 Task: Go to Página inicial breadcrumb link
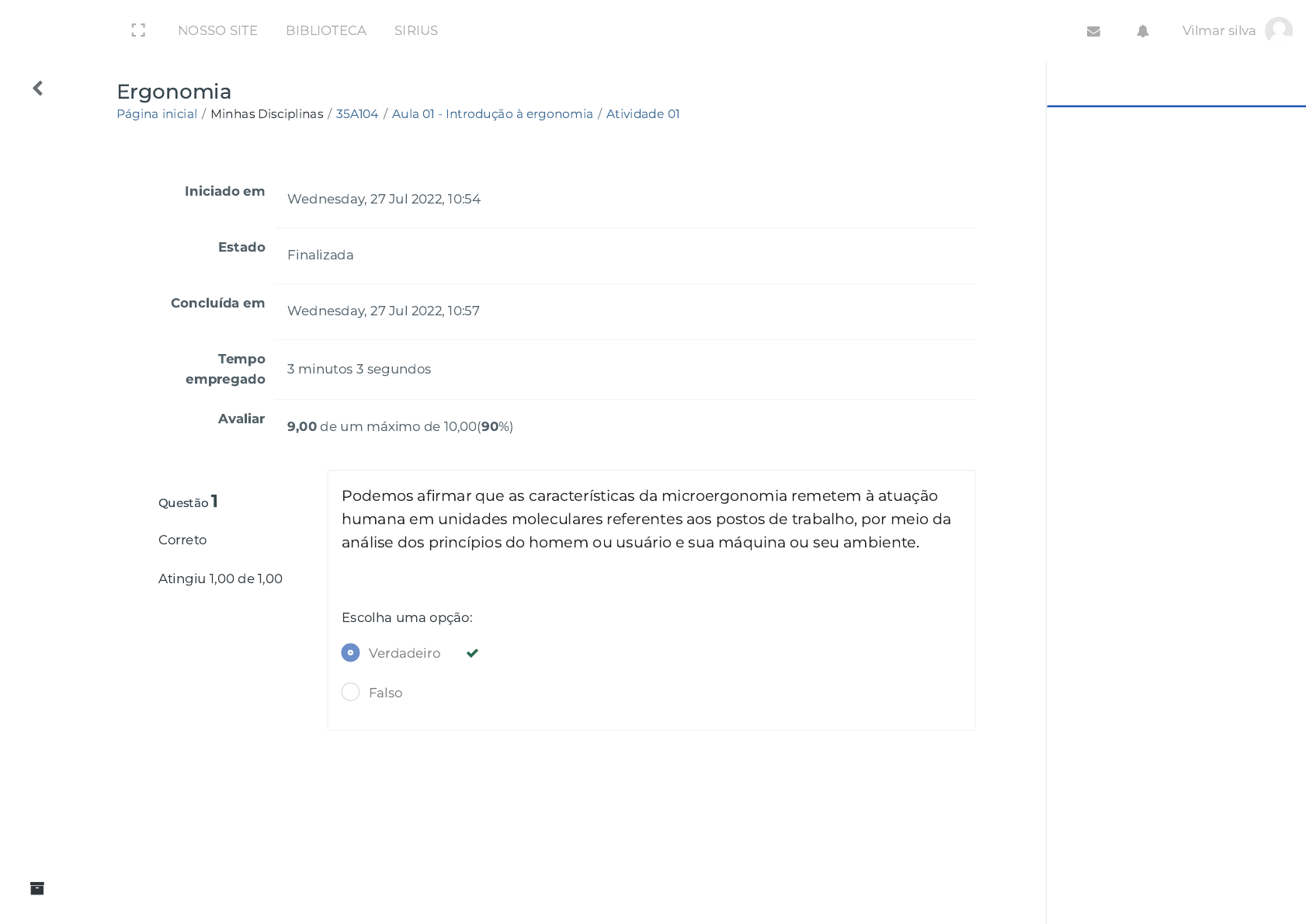pyautogui.click(x=157, y=113)
